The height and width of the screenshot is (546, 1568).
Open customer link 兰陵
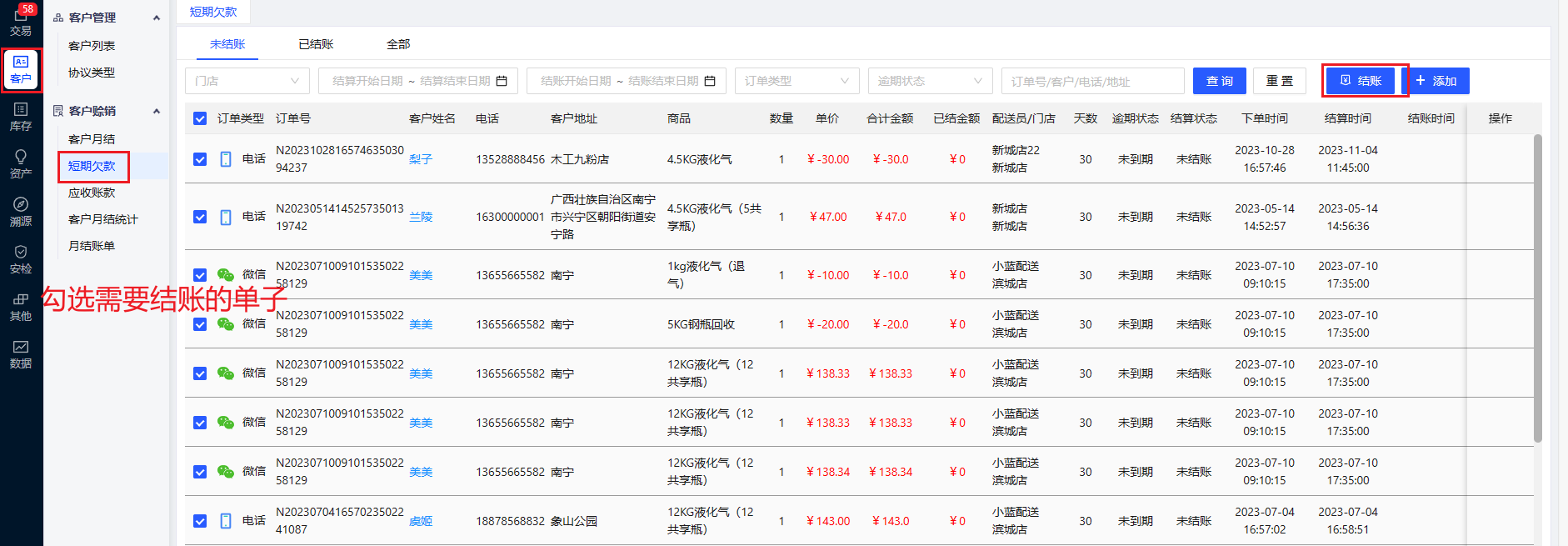click(x=421, y=217)
